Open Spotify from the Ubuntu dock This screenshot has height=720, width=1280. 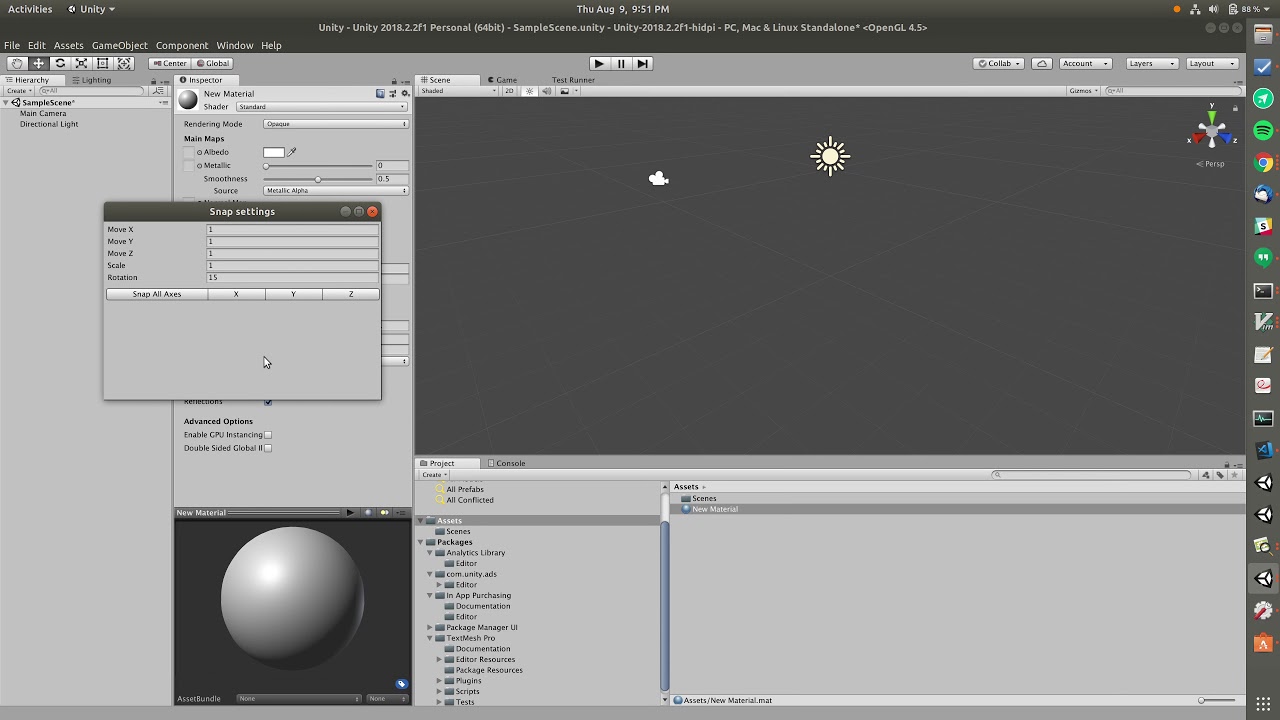point(1263,131)
